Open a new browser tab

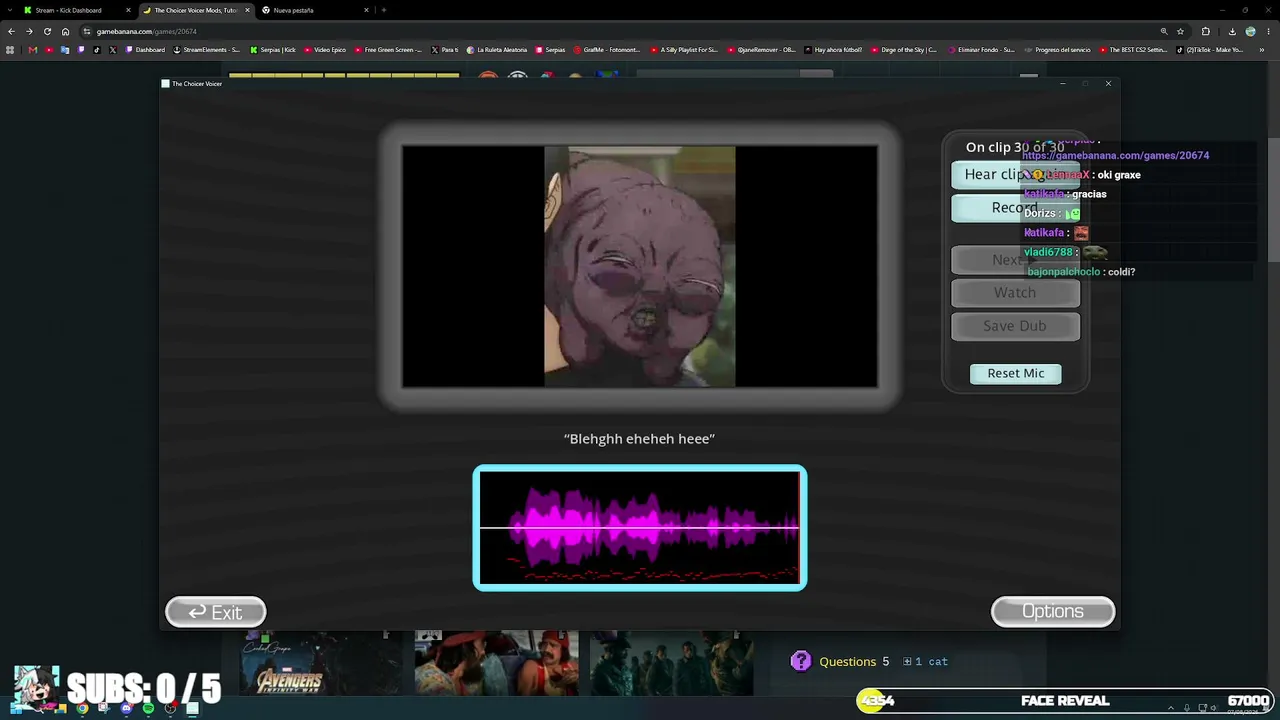point(384,10)
